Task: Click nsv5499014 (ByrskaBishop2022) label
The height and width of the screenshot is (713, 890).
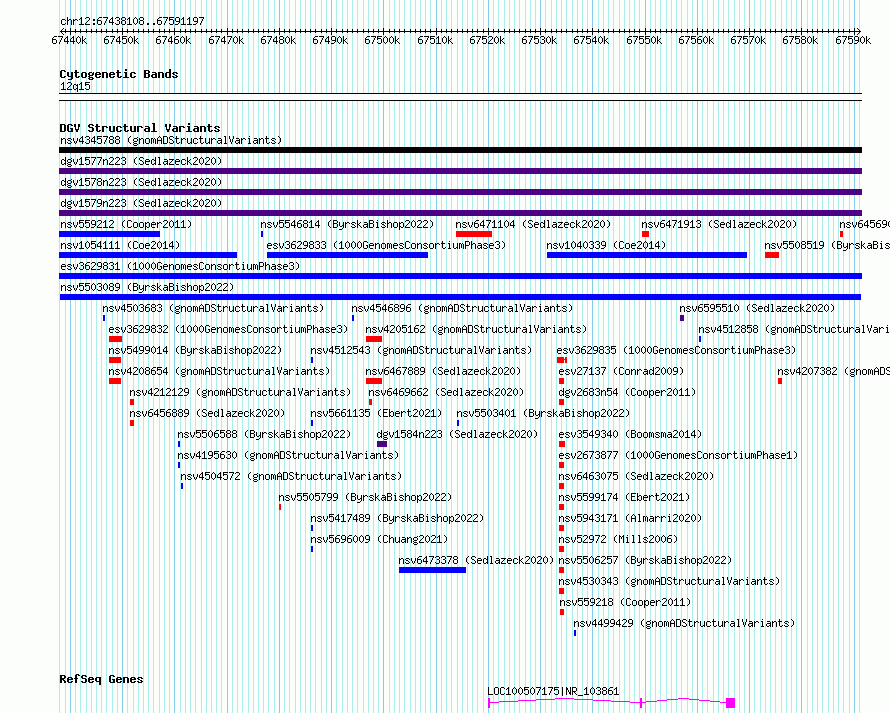Action: click(195, 350)
